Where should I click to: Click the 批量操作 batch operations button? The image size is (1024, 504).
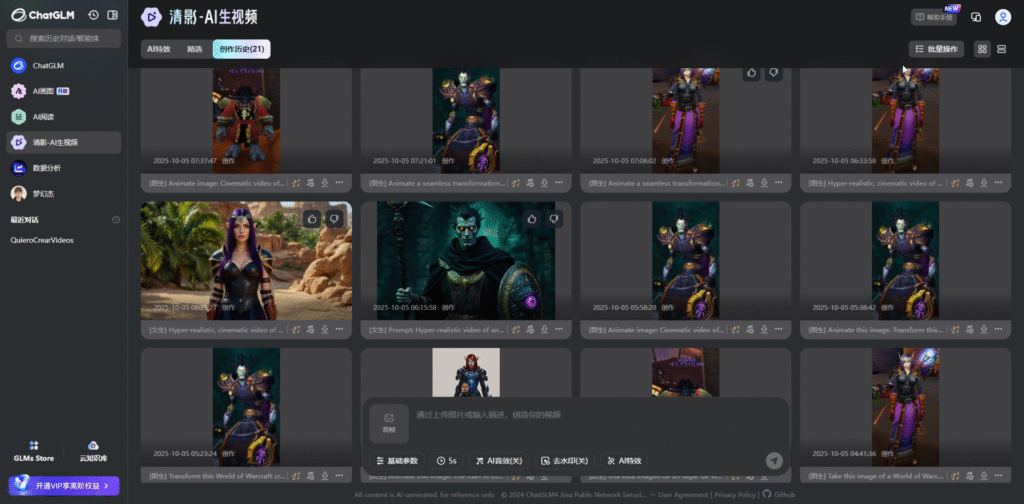[x=936, y=49]
